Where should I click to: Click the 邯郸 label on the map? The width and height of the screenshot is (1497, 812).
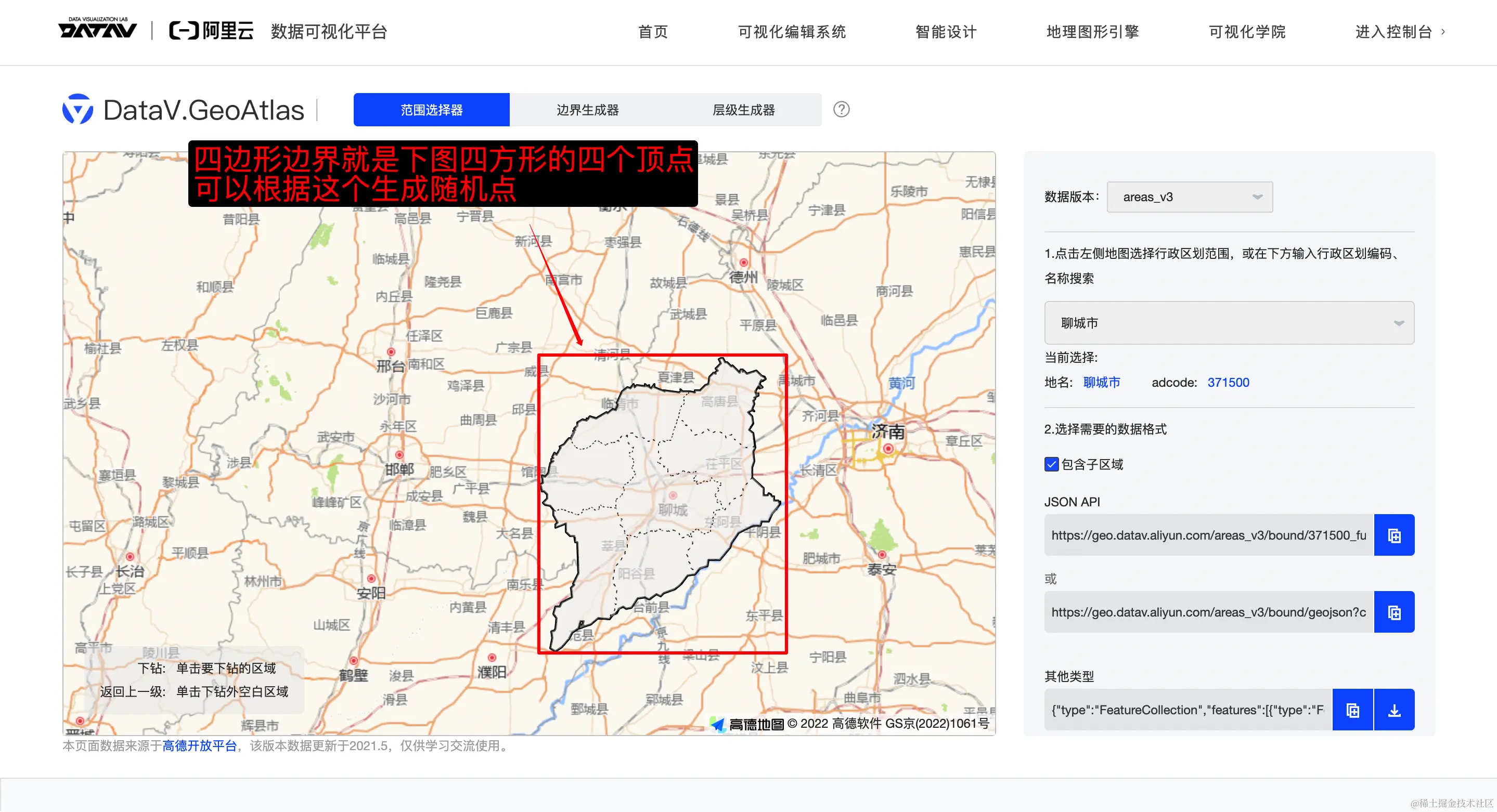point(399,469)
